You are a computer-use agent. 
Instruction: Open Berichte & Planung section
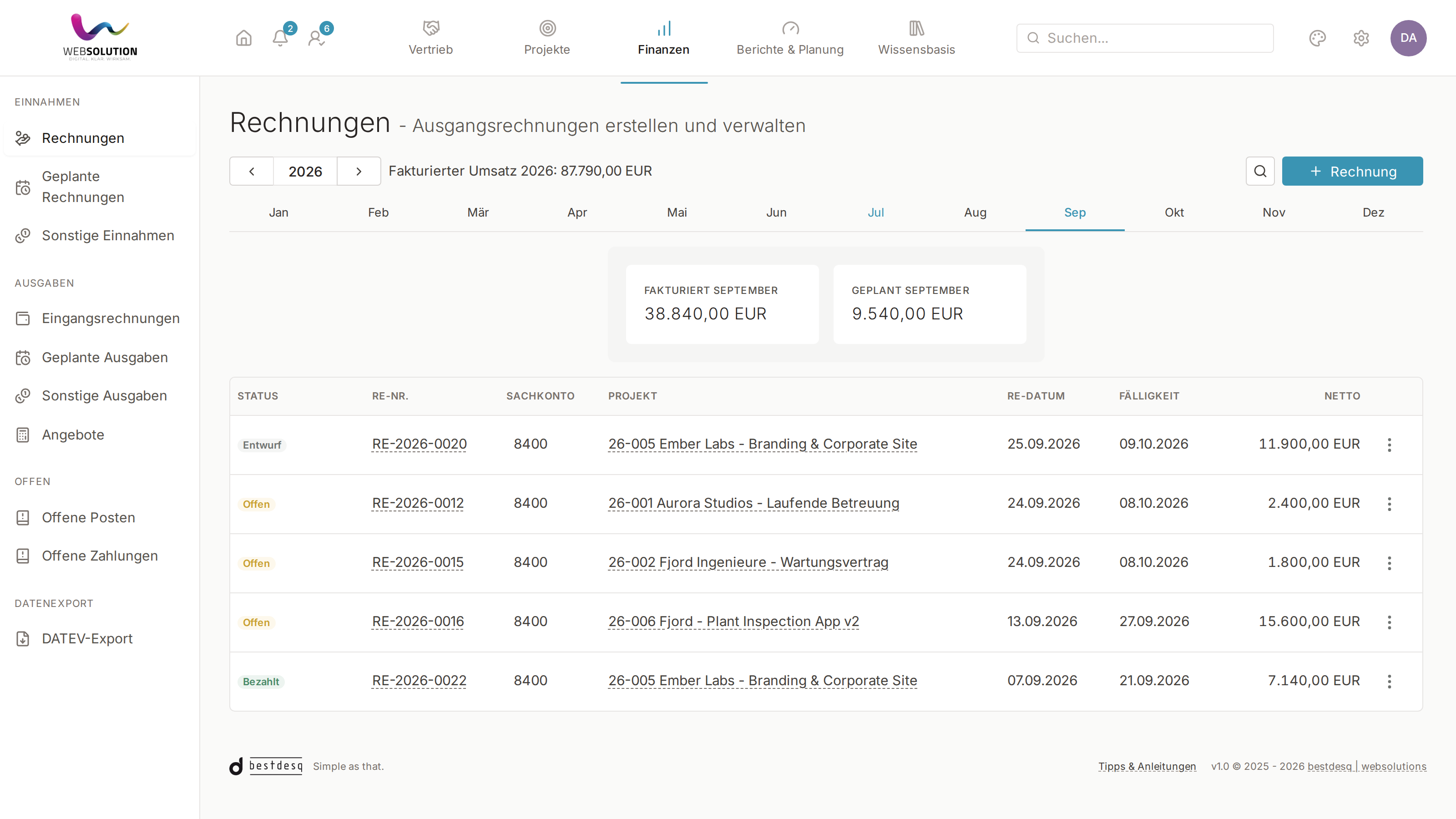click(789, 38)
